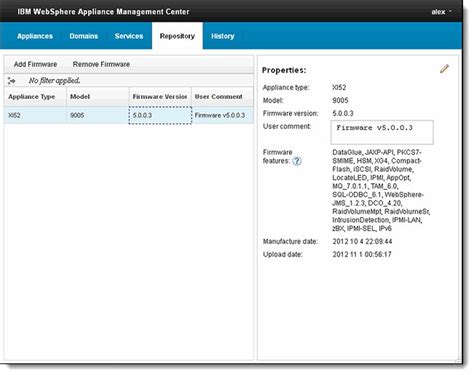Sort by the Appliance Type column header

[35, 97]
